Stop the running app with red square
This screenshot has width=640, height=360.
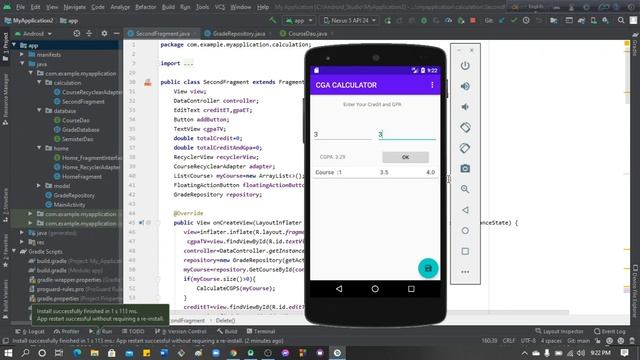point(473,20)
